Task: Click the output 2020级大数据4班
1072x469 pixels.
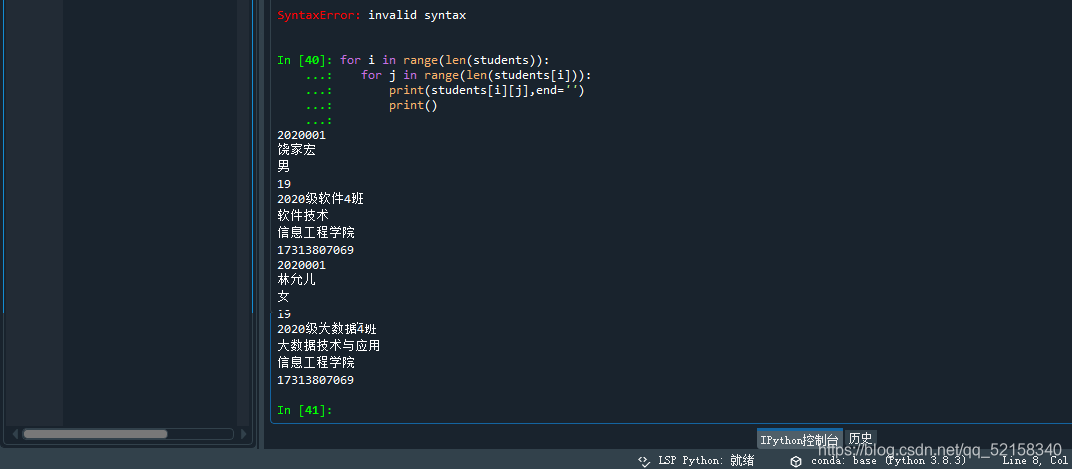Action: (327, 329)
